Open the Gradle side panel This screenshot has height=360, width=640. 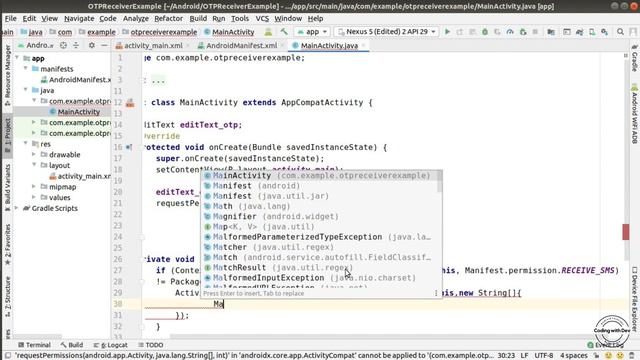(x=635, y=58)
